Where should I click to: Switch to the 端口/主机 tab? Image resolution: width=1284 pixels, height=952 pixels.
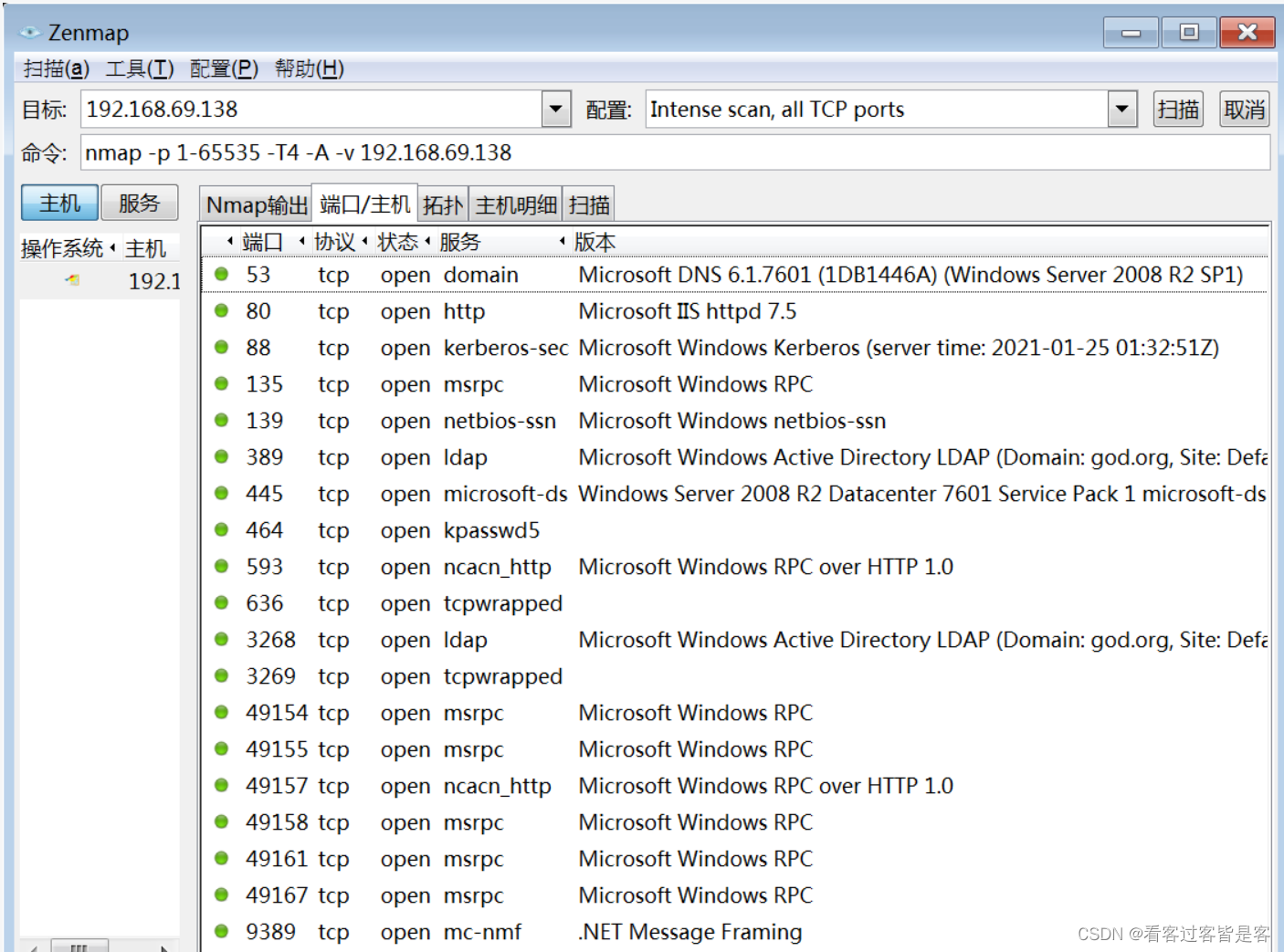coord(365,204)
